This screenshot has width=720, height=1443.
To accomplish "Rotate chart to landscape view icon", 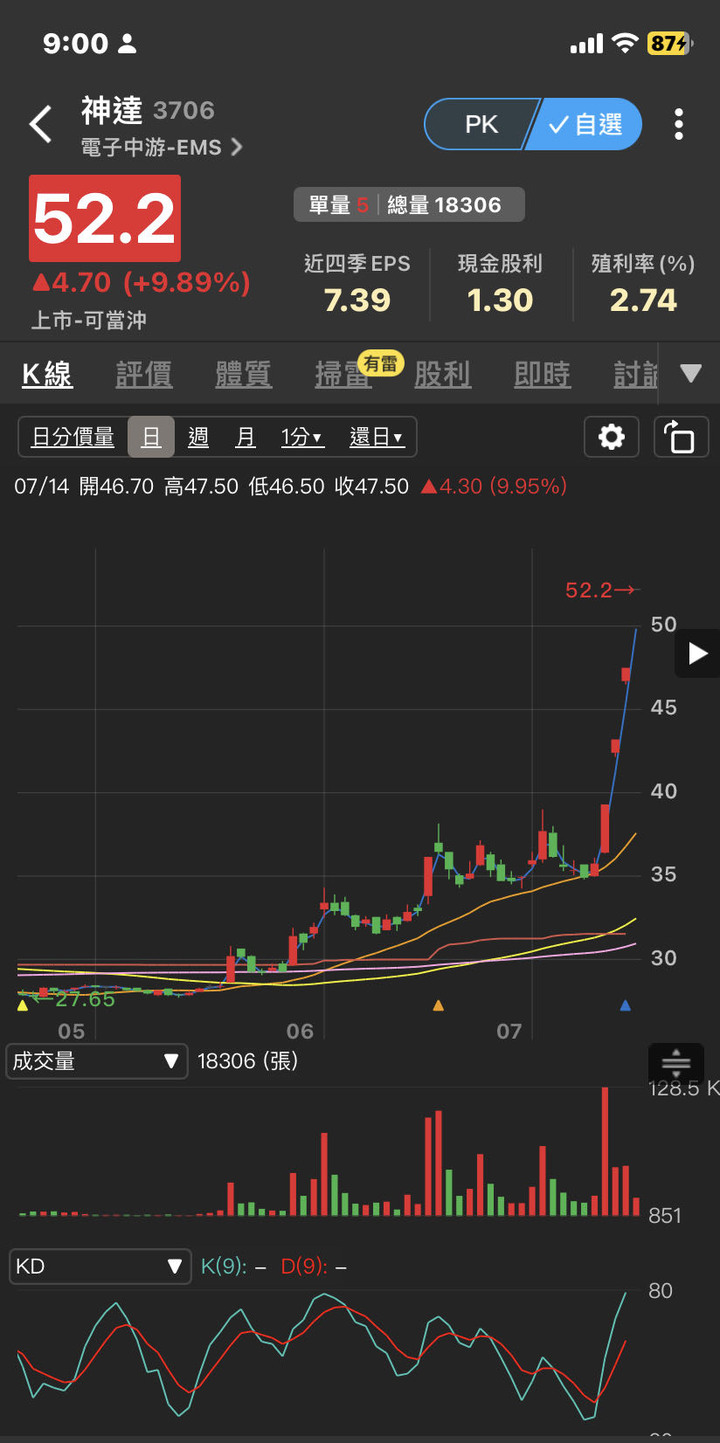I will click(680, 437).
